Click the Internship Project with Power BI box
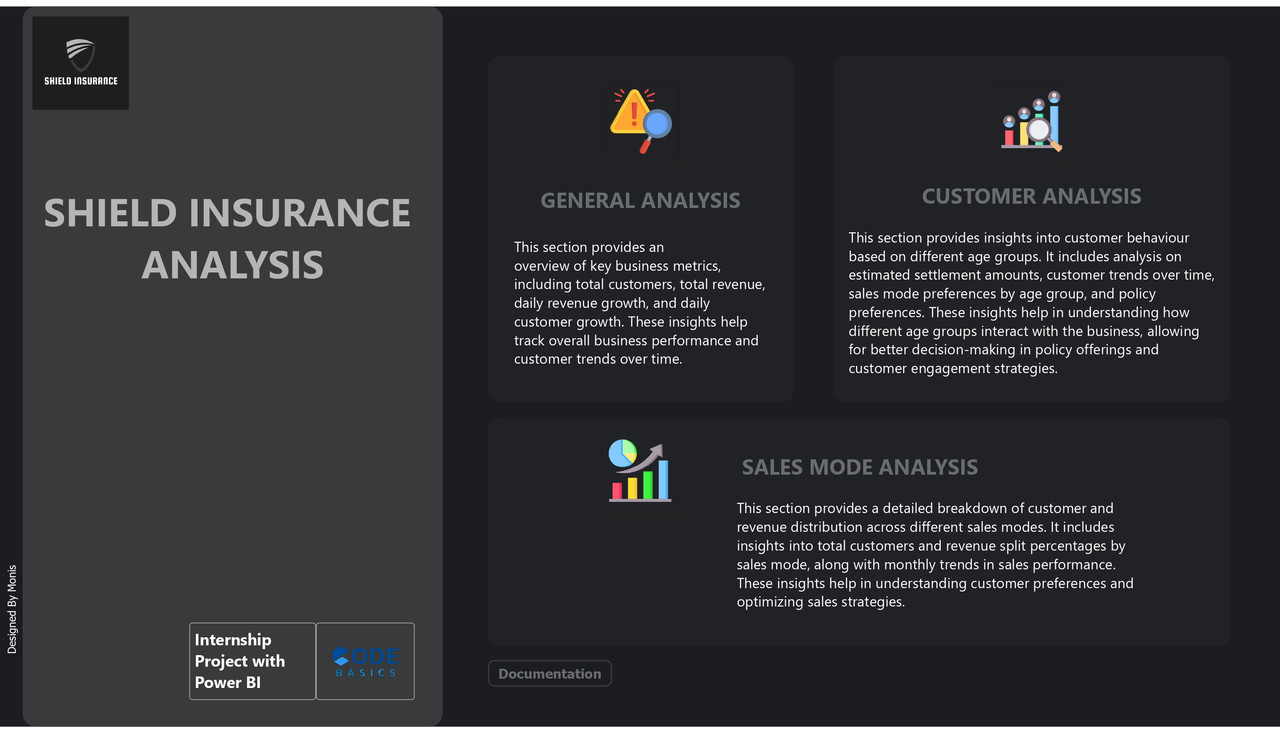 point(252,661)
